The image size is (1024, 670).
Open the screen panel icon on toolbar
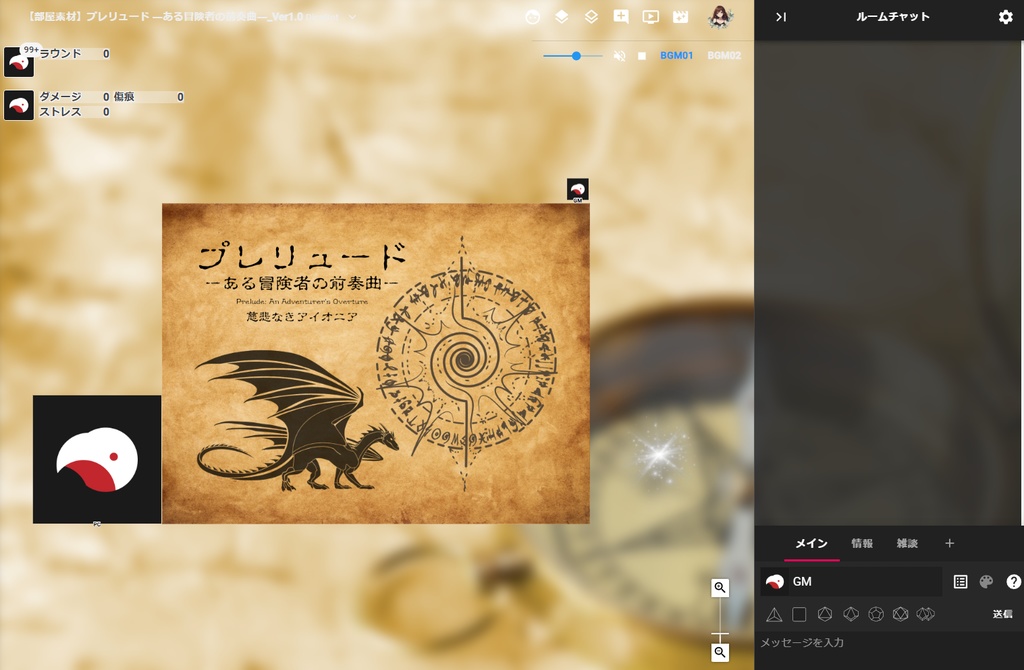(x=651, y=16)
